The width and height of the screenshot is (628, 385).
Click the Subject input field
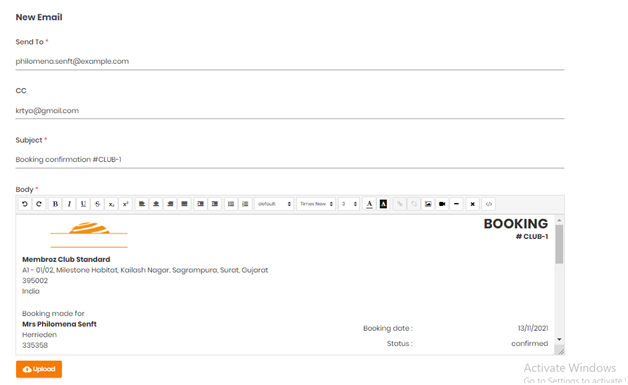pos(290,159)
